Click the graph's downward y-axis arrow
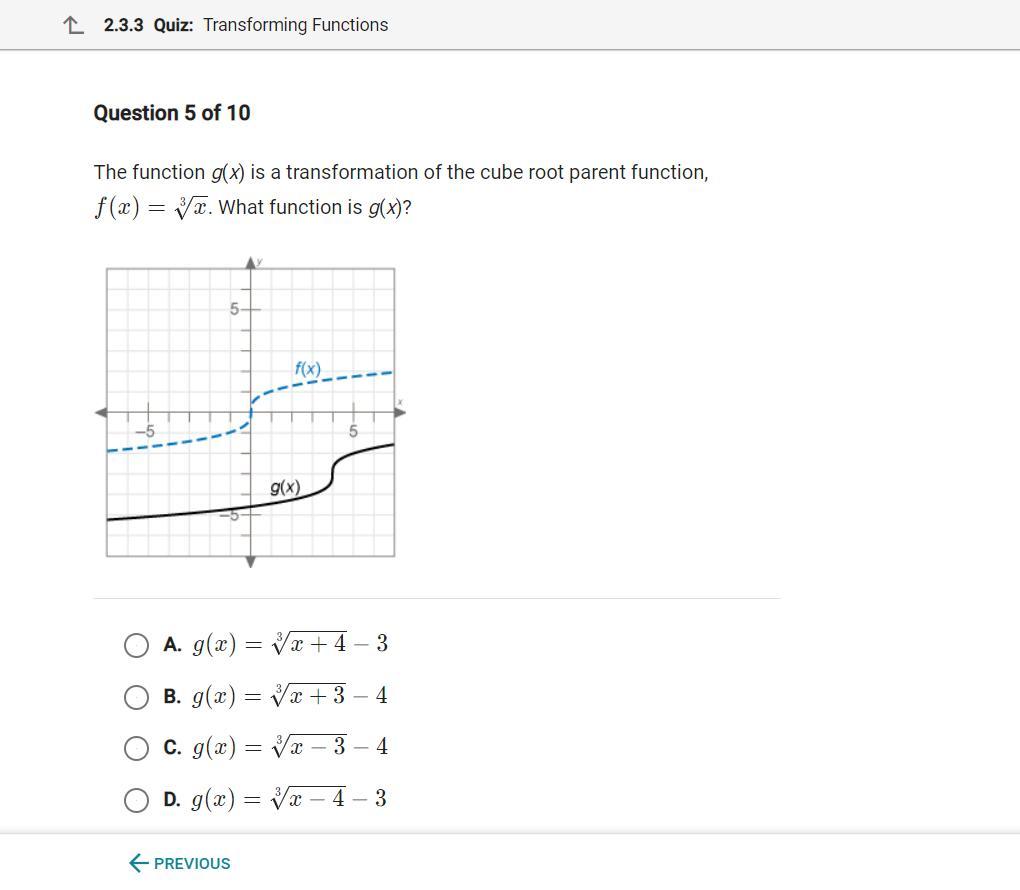The height and width of the screenshot is (890, 1020). (250, 562)
